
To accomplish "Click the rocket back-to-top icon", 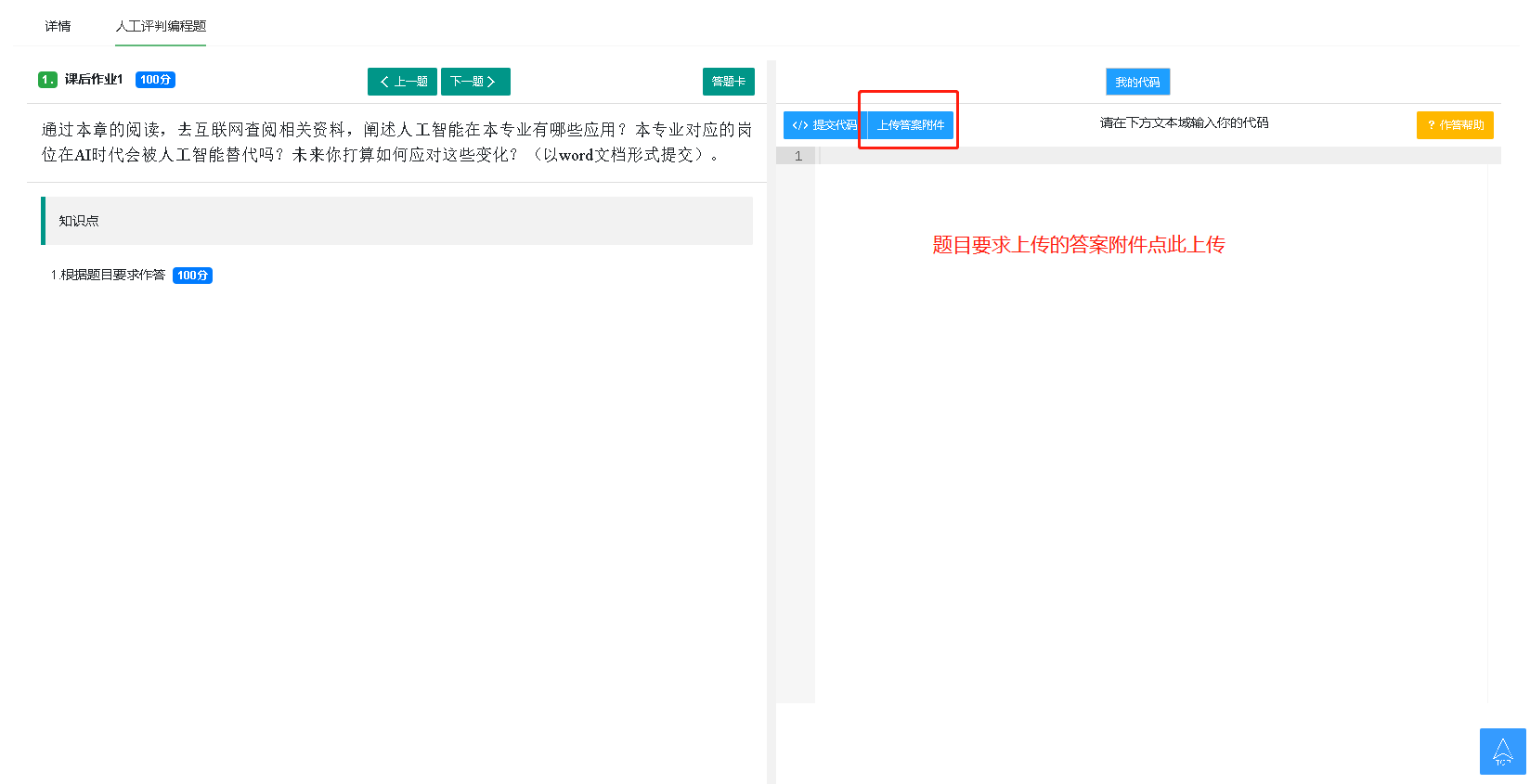I will 1502,752.
